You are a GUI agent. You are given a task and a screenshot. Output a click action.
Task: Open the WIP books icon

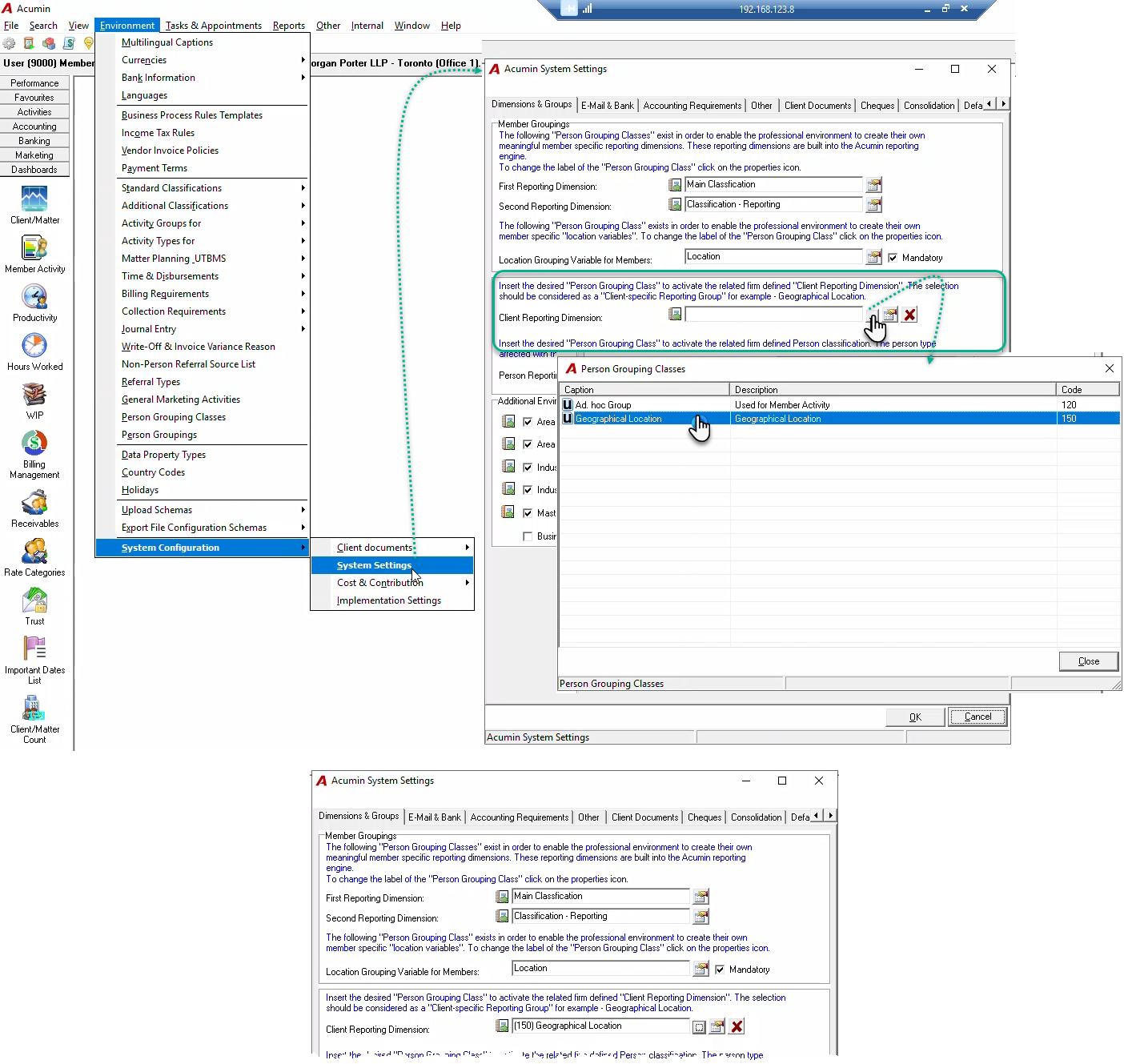pyautogui.click(x=34, y=394)
